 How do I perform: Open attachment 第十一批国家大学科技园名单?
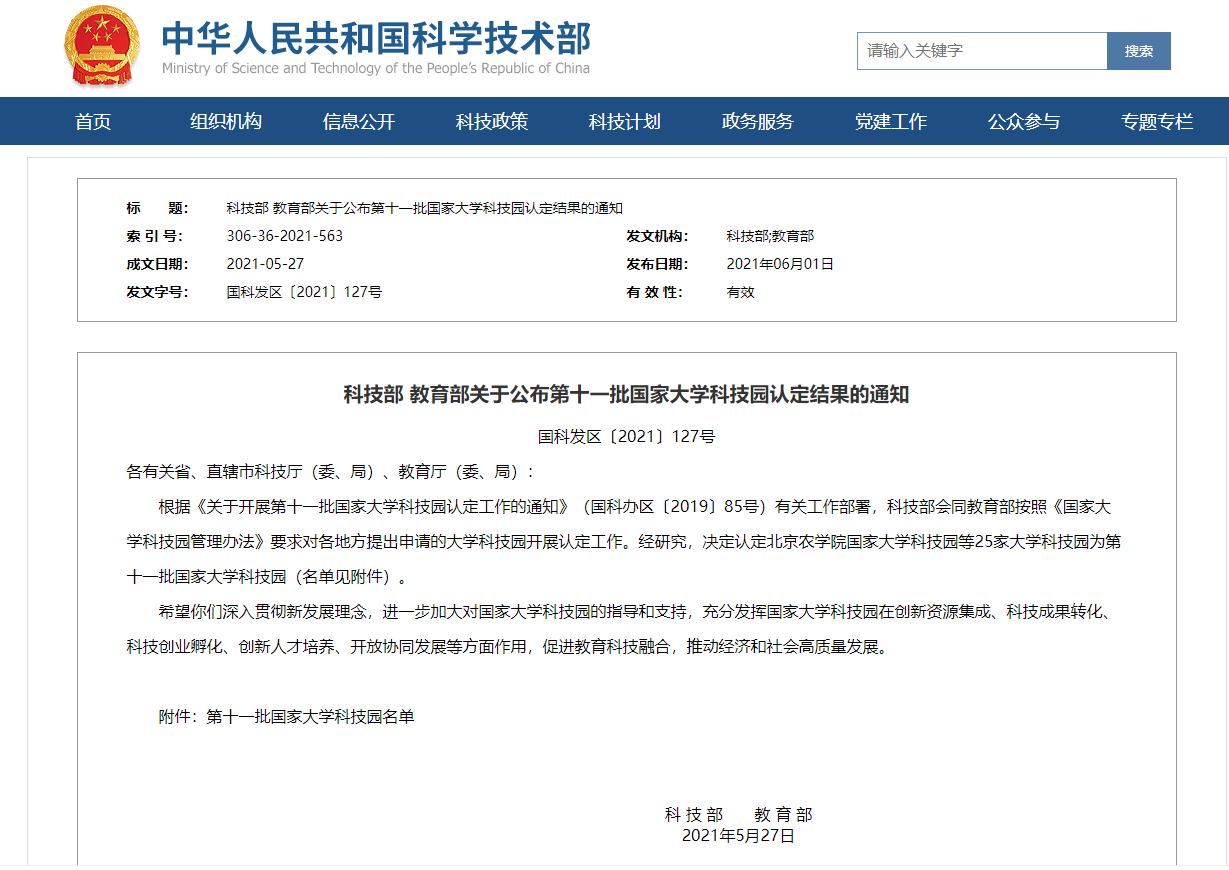310,717
